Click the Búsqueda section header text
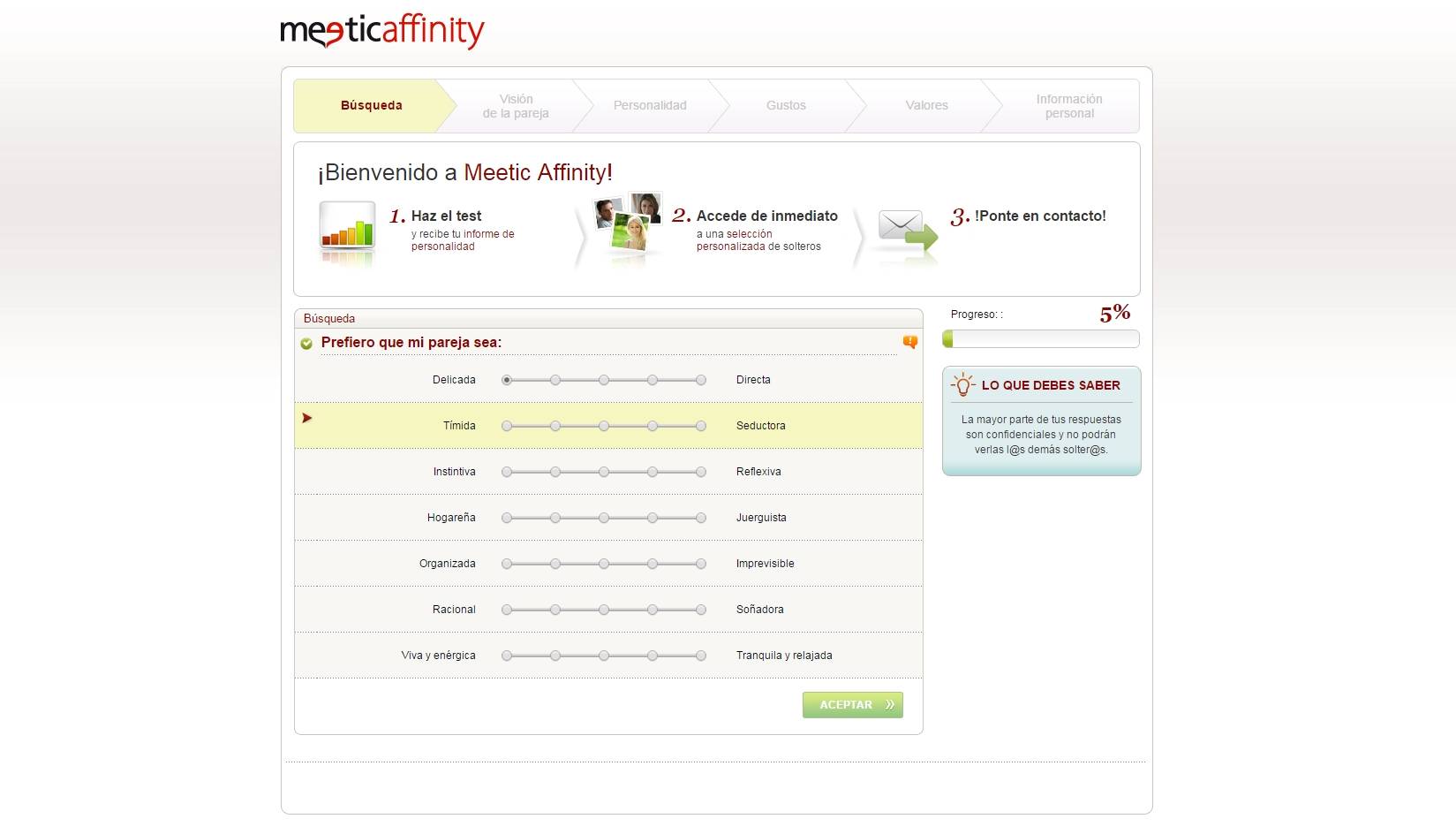This screenshot has height=834, width=1456. (x=329, y=318)
